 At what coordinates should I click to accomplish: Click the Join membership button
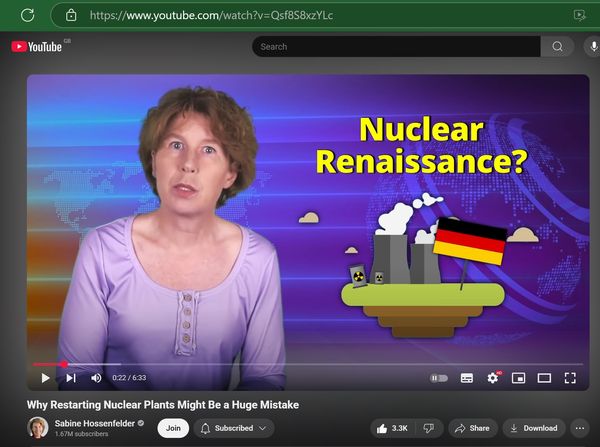173,428
